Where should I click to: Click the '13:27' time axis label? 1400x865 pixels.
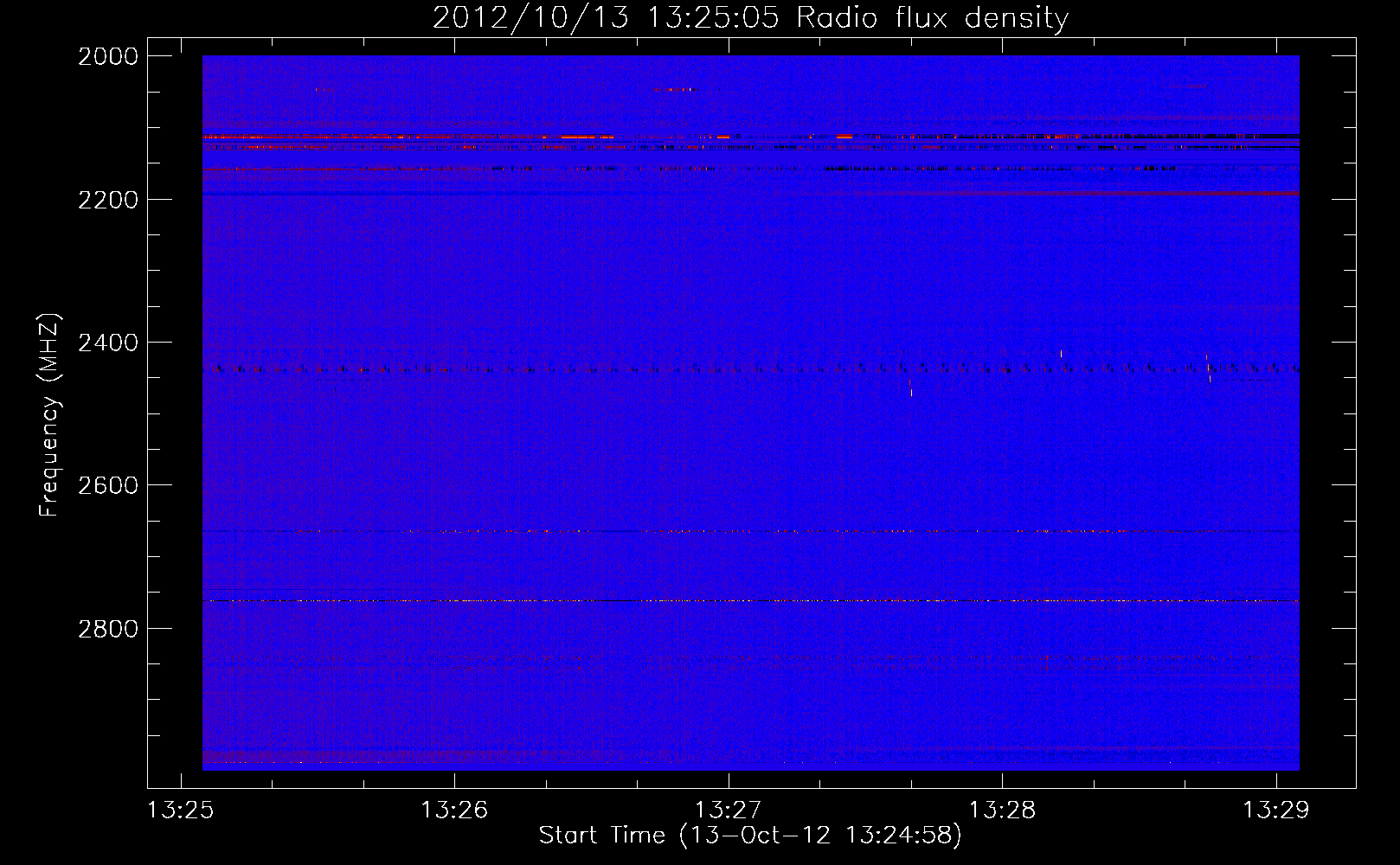[x=729, y=811]
